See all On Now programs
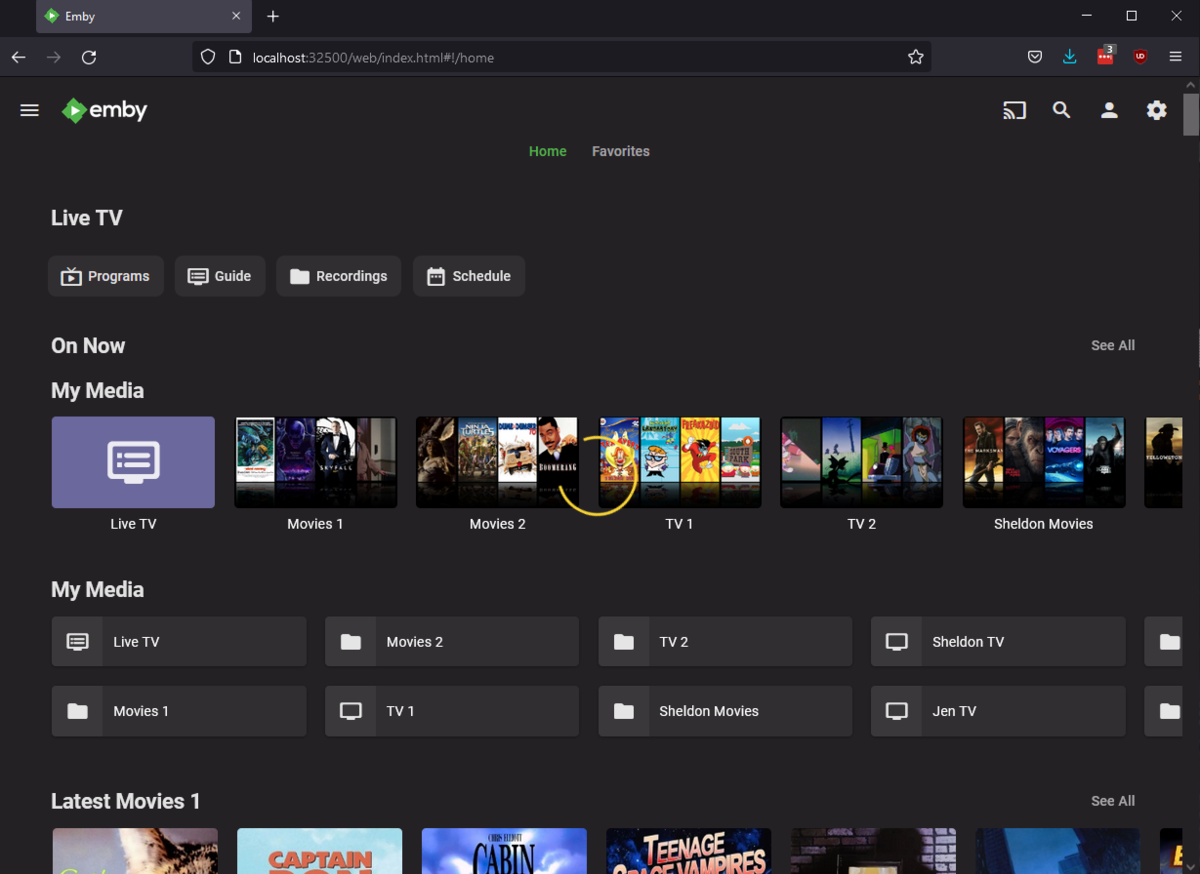The width and height of the screenshot is (1200, 874). (1112, 345)
